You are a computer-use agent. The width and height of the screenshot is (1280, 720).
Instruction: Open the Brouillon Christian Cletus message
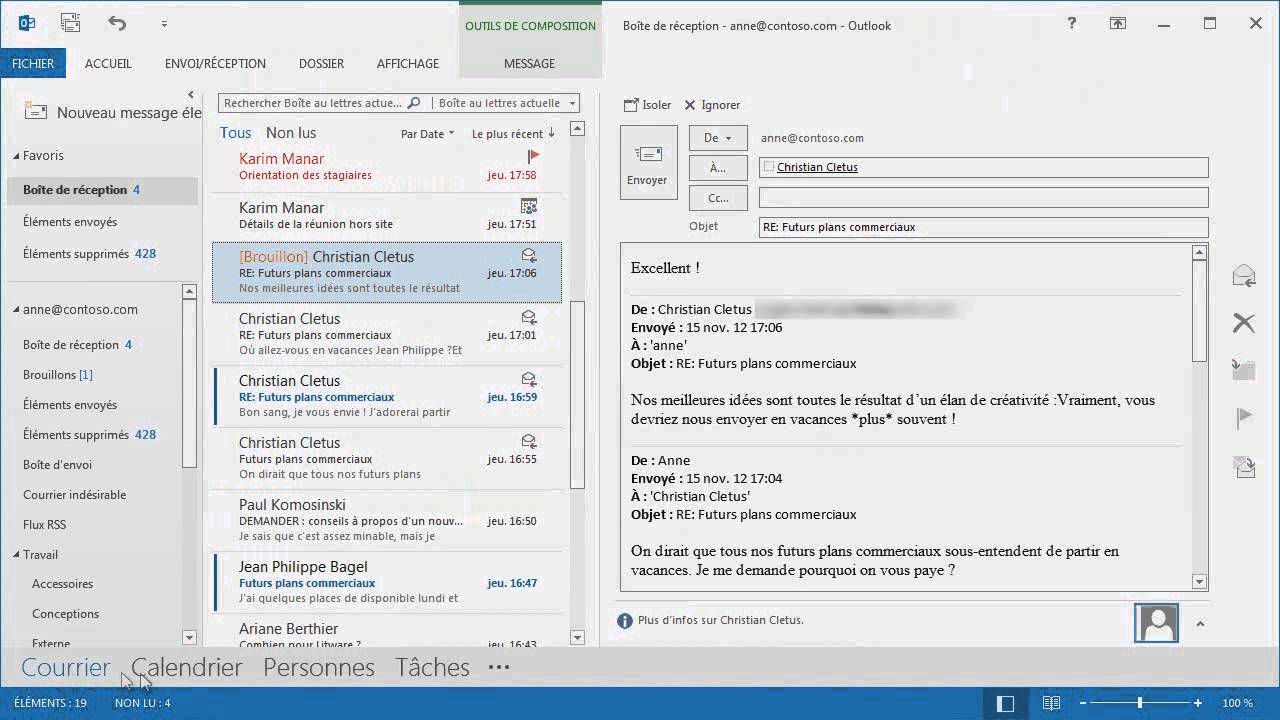tap(387, 272)
